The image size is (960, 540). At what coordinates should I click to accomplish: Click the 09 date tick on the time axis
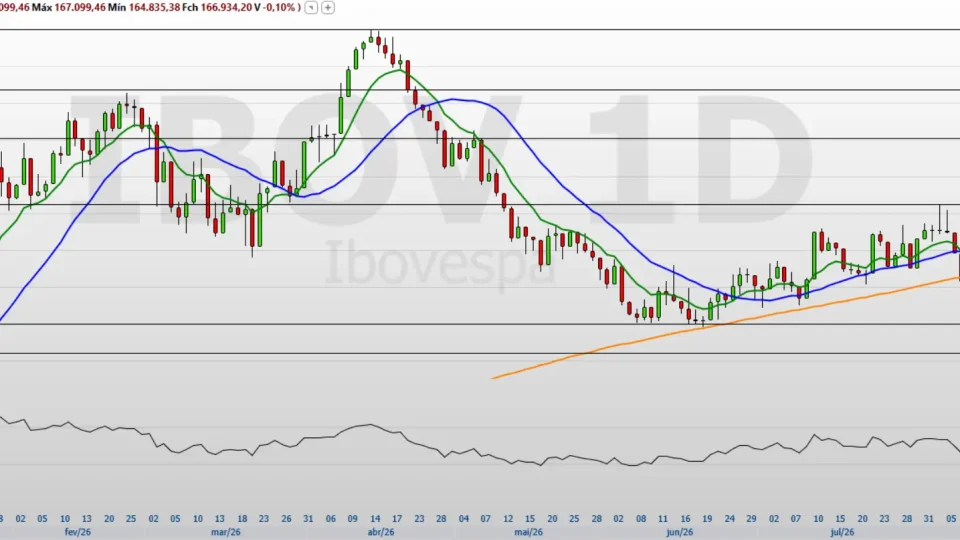point(352,519)
